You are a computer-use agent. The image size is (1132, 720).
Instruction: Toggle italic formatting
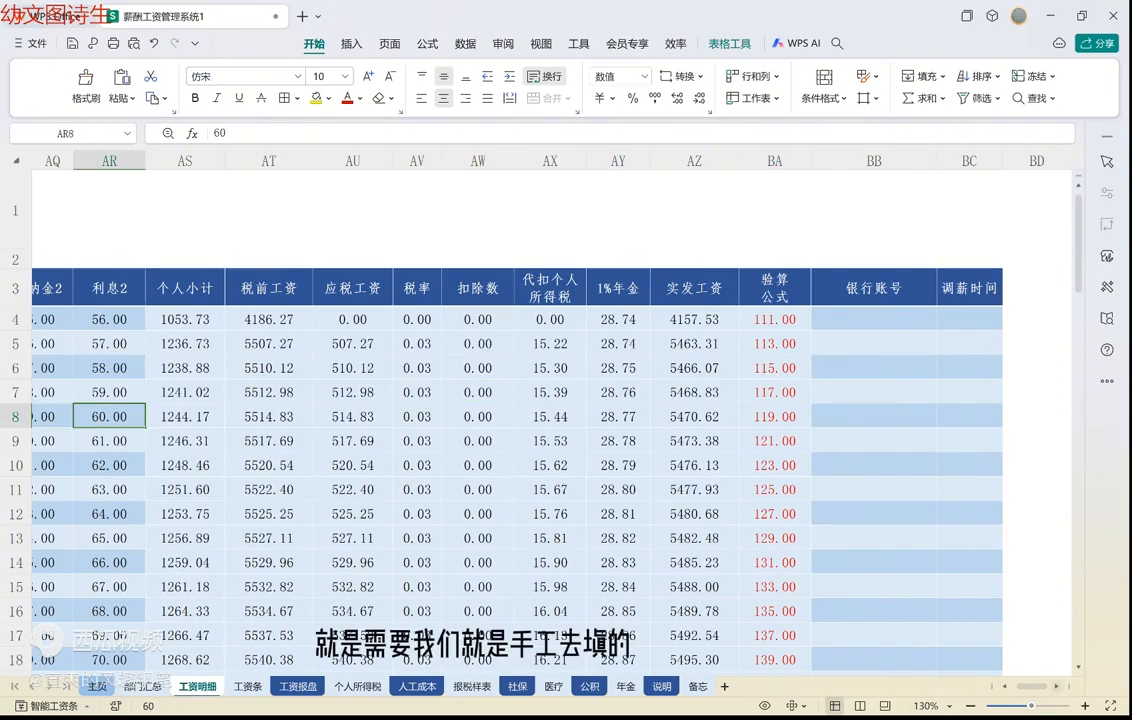[x=217, y=98]
